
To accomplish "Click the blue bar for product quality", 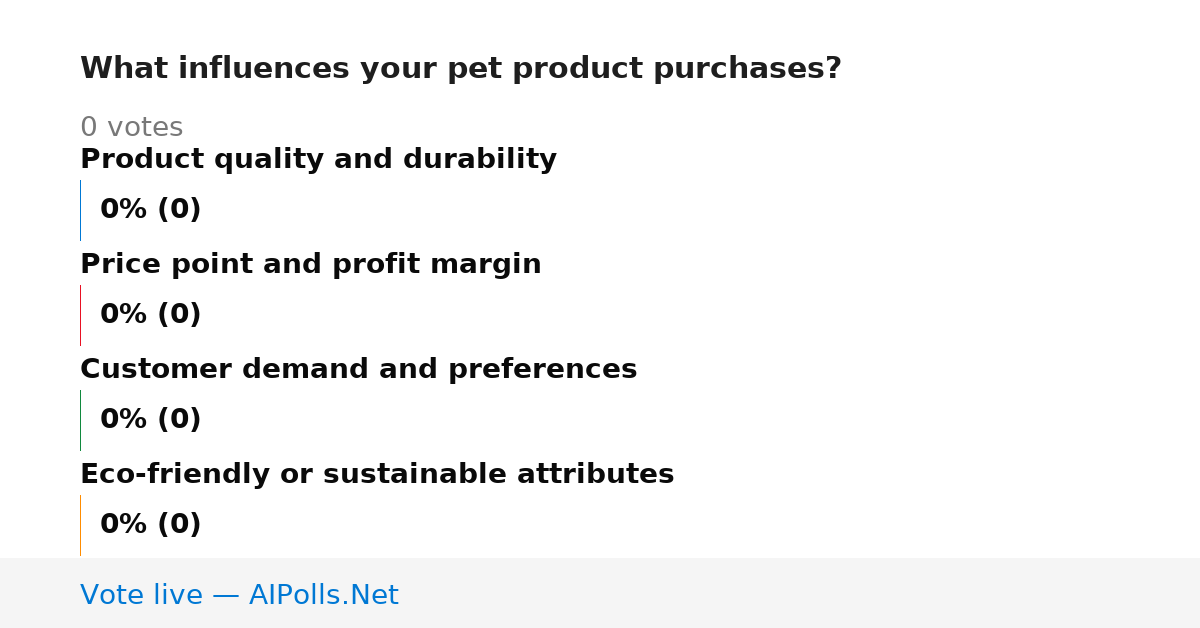I will point(80,210).
